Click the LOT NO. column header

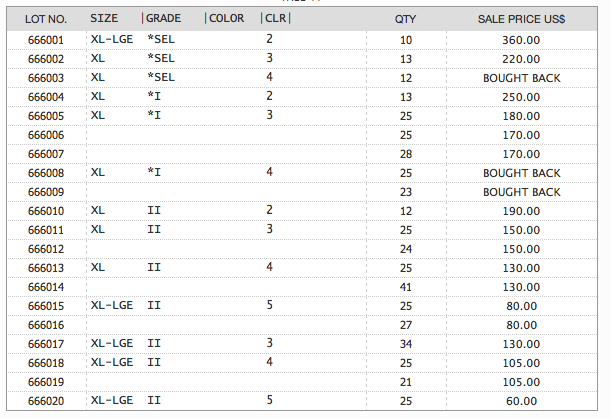(x=46, y=19)
